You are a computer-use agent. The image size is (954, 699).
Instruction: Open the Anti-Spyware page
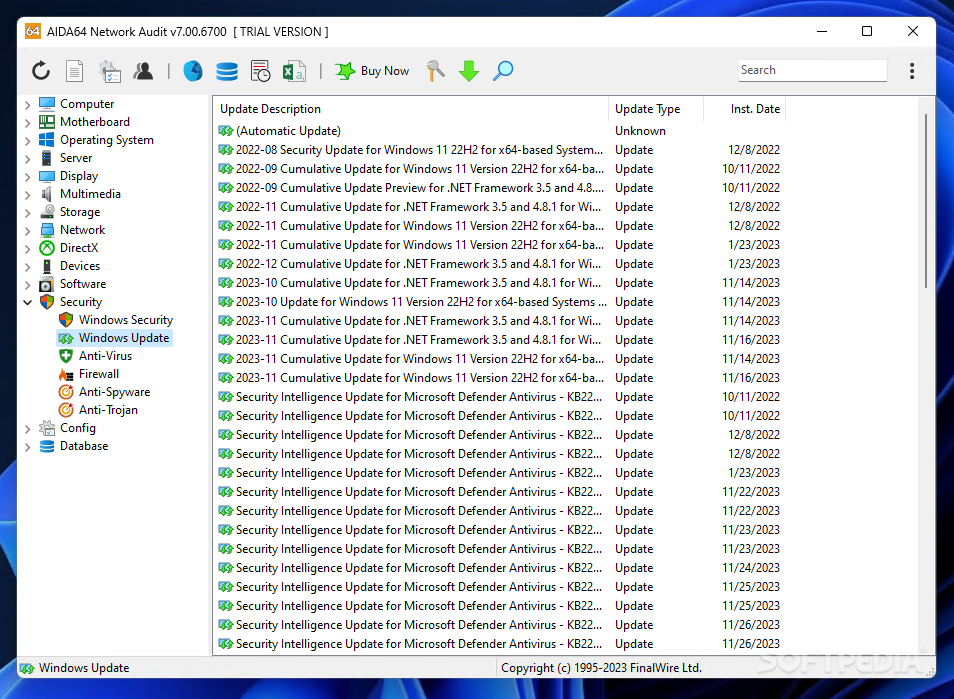pyautogui.click(x=114, y=392)
